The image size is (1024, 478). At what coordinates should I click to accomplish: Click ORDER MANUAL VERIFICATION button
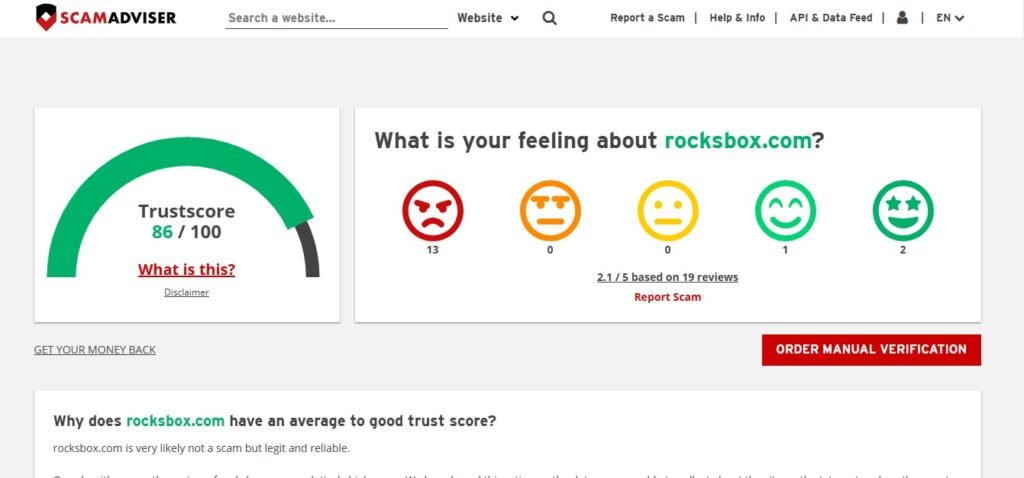click(x=871, y=350)
